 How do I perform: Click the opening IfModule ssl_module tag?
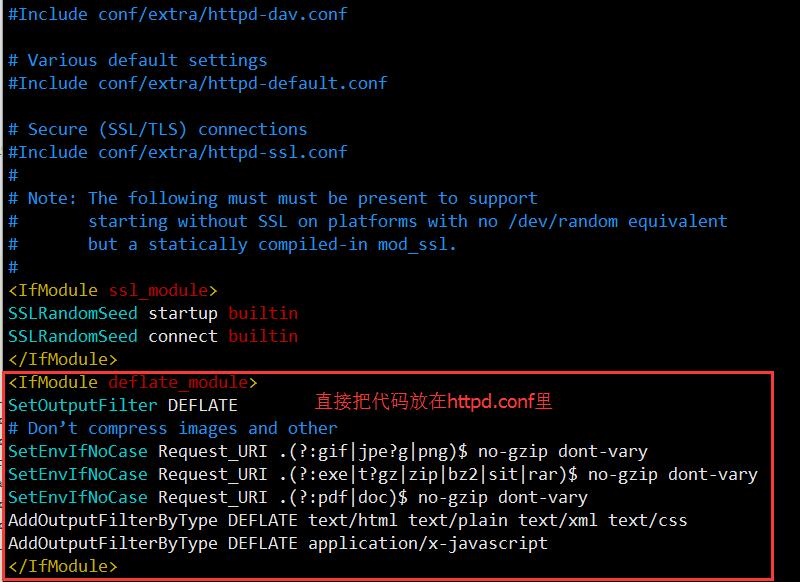[x=112, y=290]
